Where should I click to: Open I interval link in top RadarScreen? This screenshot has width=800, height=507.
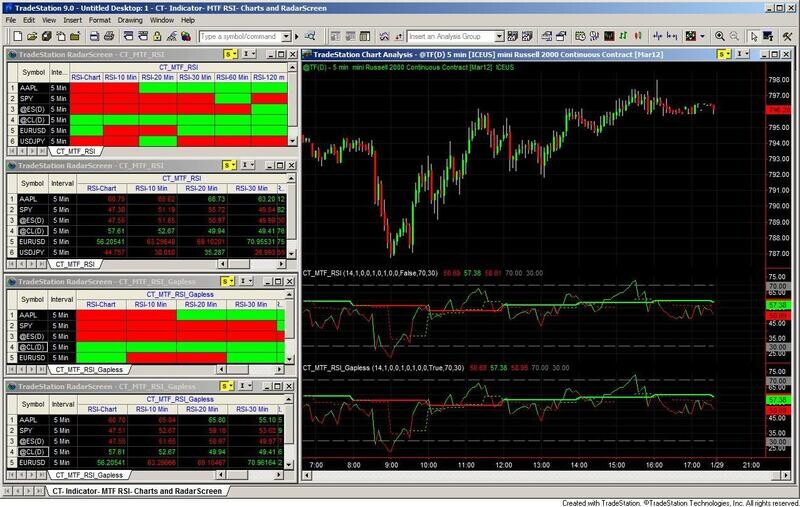tap(249, 54)
